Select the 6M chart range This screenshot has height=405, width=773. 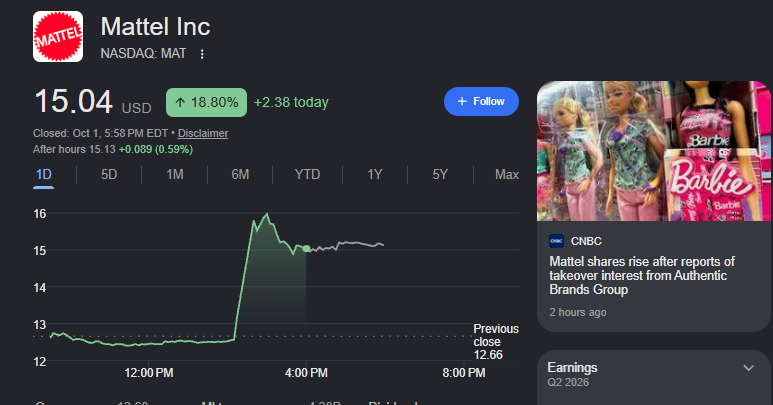(240, 174)
